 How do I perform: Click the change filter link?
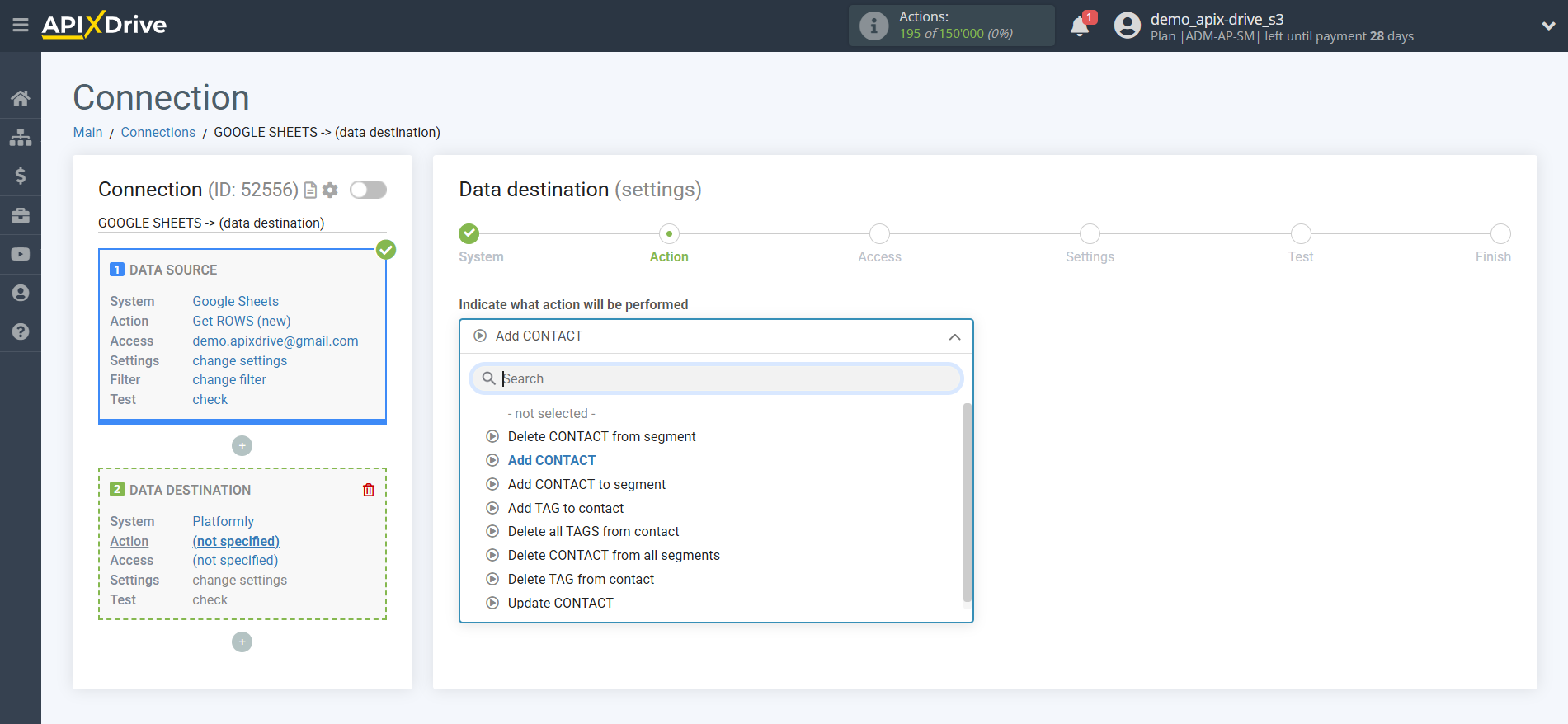click(229, 380)
